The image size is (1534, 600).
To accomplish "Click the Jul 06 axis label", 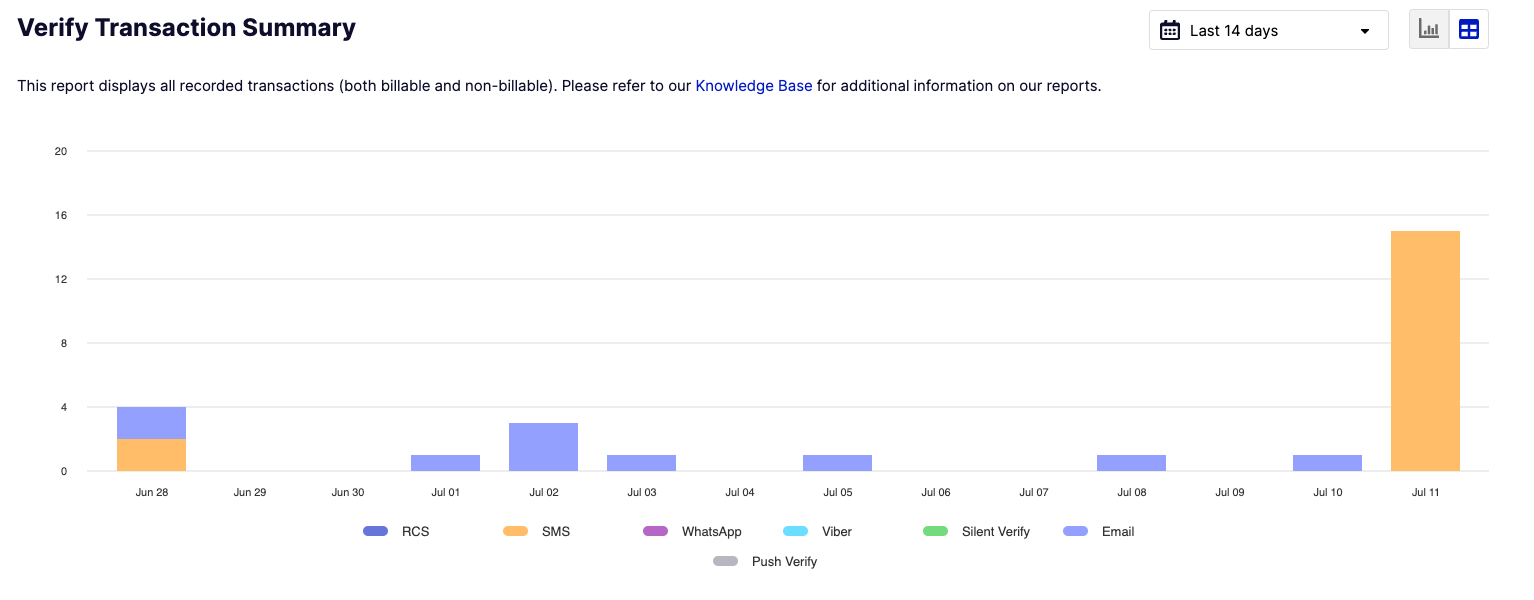I will click(x=936, y=492).
